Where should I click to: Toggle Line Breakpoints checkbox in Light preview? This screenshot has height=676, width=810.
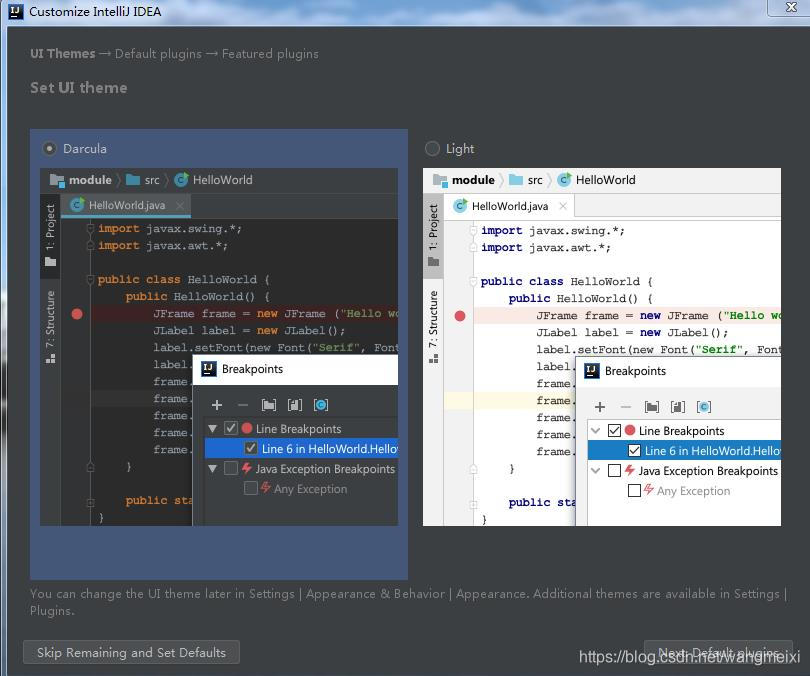pyautogui.click(x=614, y=430)
